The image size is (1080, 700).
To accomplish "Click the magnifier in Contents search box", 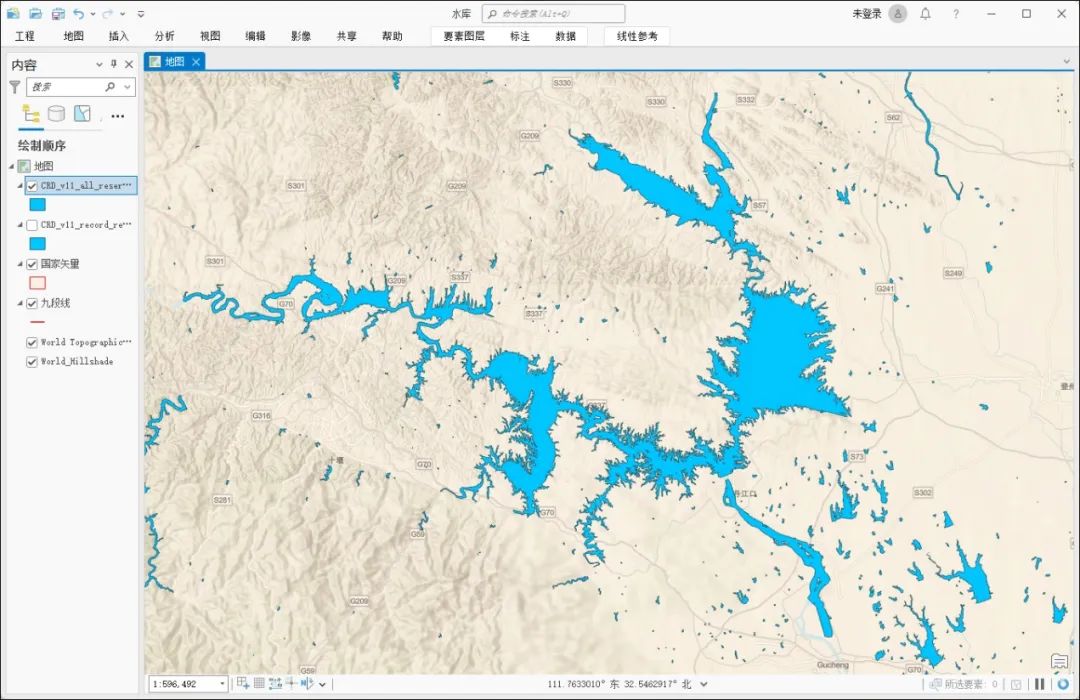I will (110, 87).
